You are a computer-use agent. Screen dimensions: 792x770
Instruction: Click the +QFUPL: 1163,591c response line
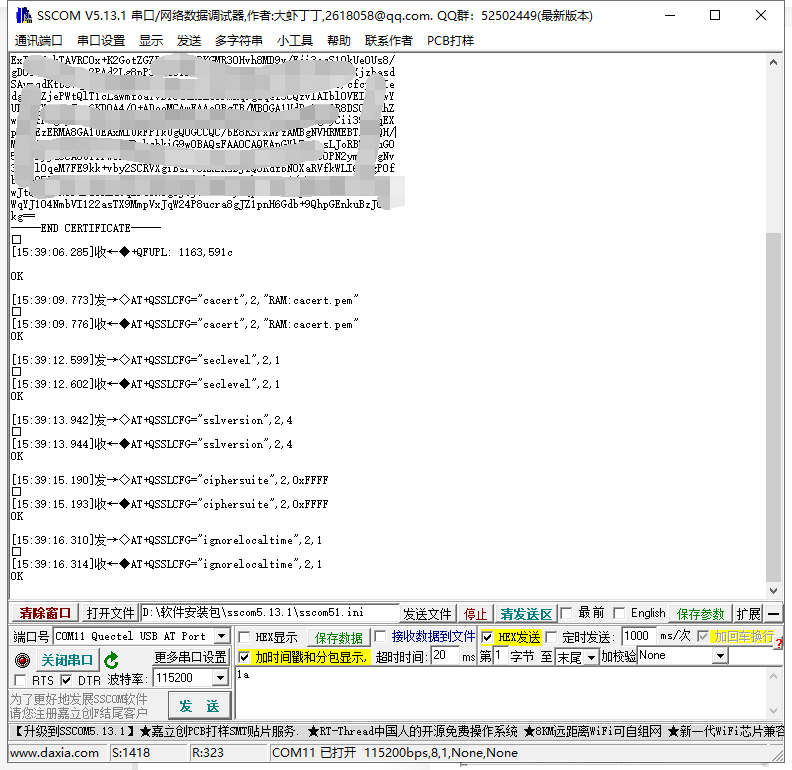click(x=122, y=252)
